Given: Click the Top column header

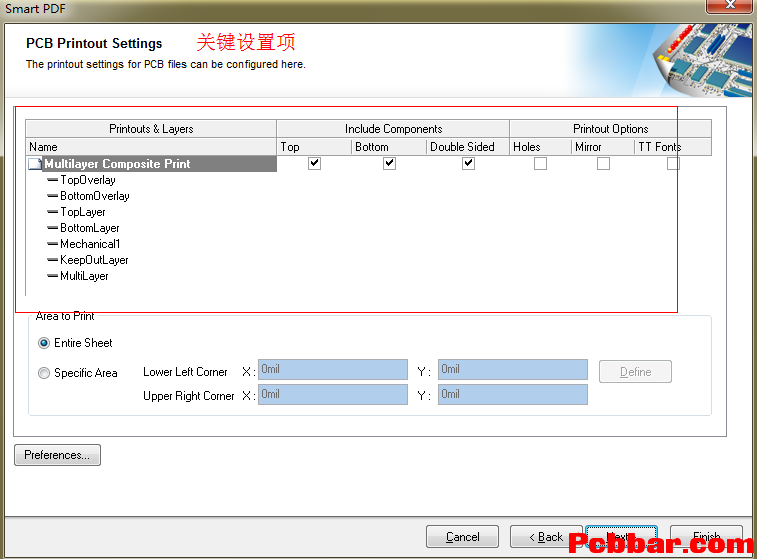Looking at the screenshot, I should pos(314,147).
